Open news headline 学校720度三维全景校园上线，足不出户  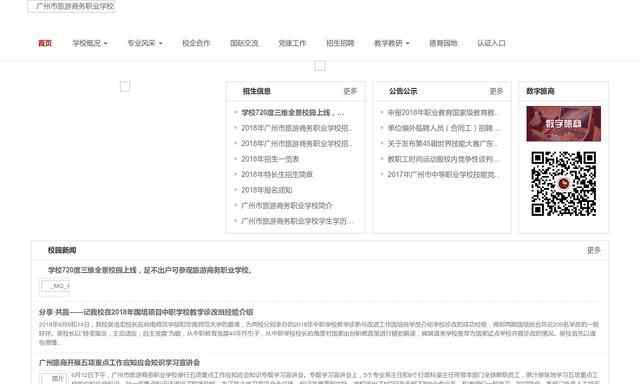pos(150,270)
